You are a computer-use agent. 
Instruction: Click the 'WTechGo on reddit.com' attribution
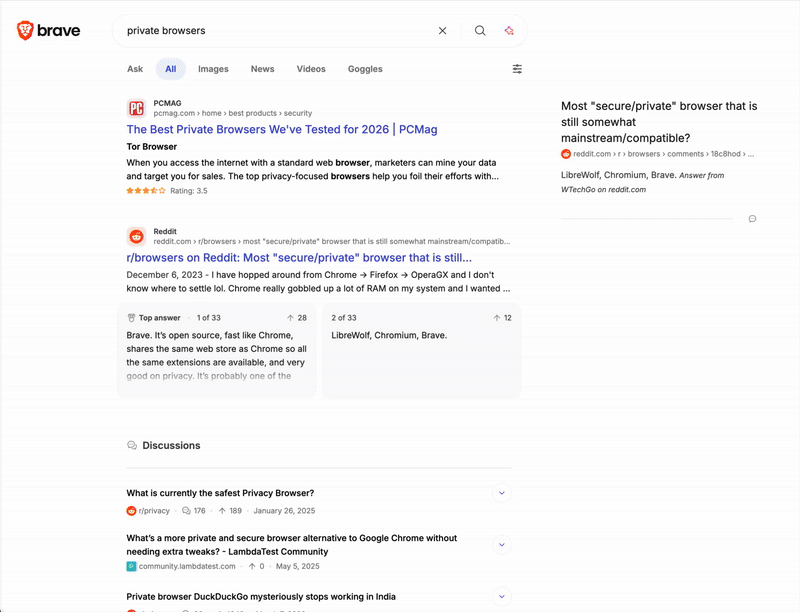(603, 190)
